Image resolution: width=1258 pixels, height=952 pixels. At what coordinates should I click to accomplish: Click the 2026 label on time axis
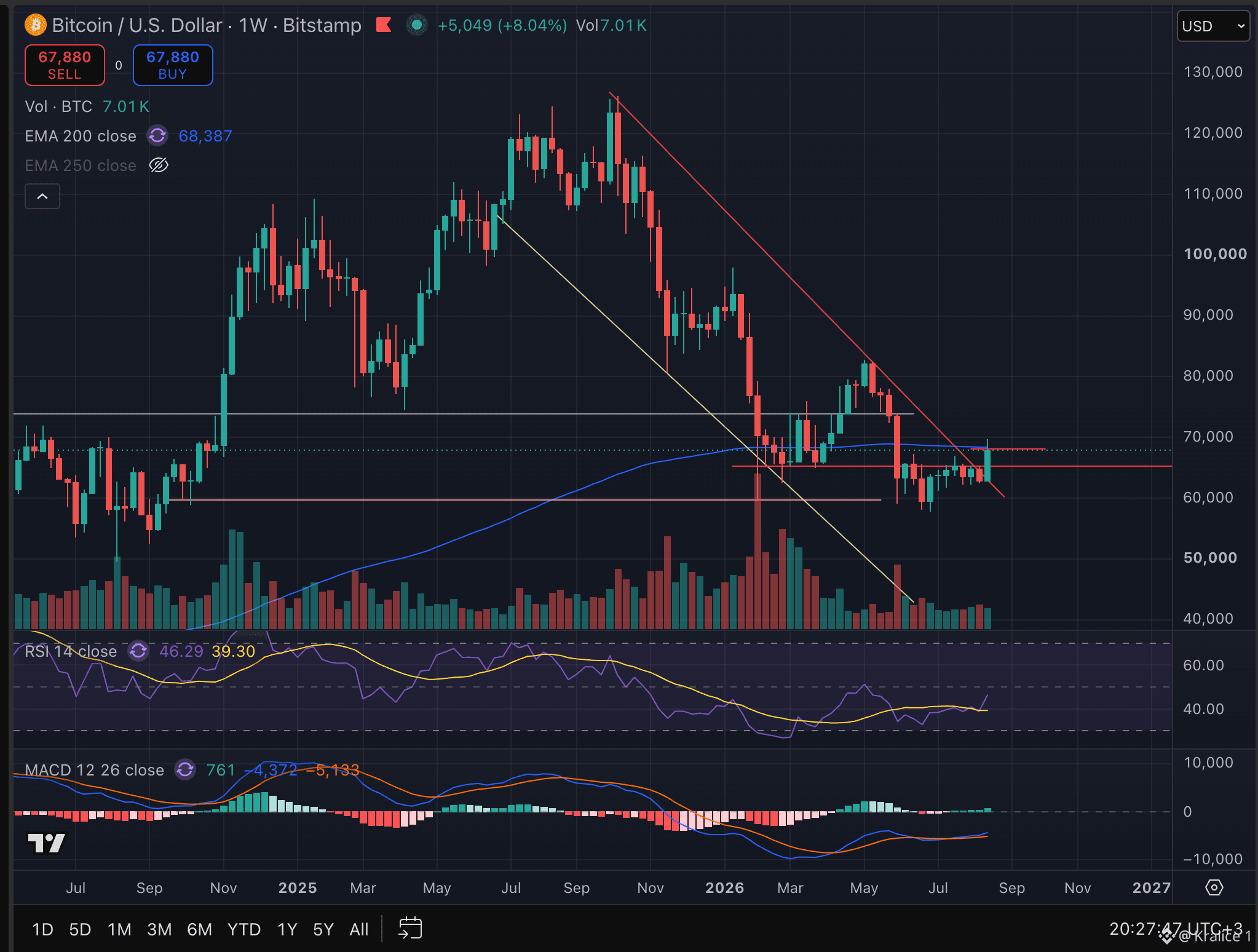point(725,888)
